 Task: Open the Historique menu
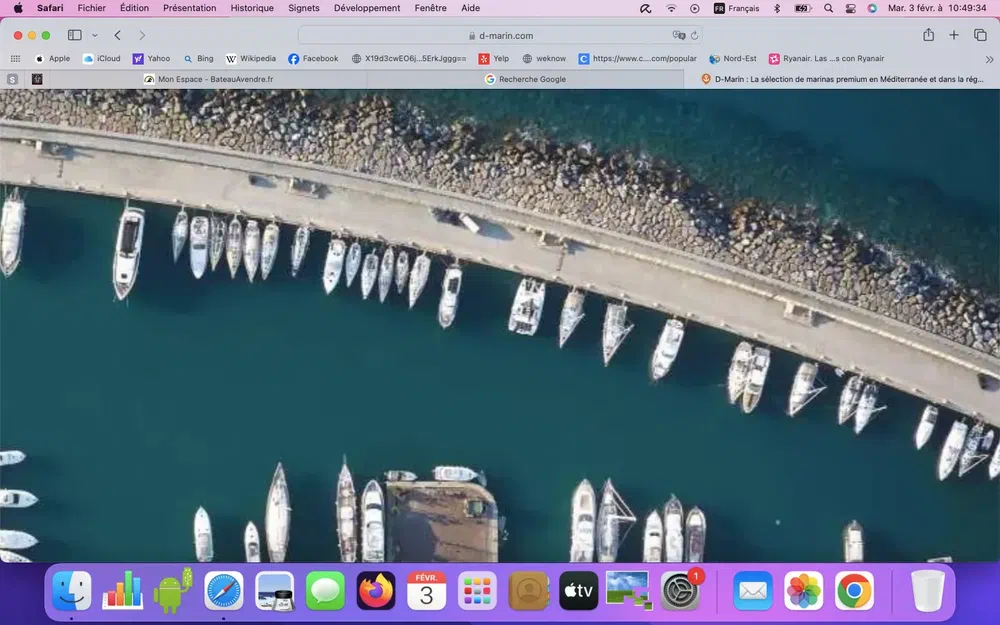point(252,8)
